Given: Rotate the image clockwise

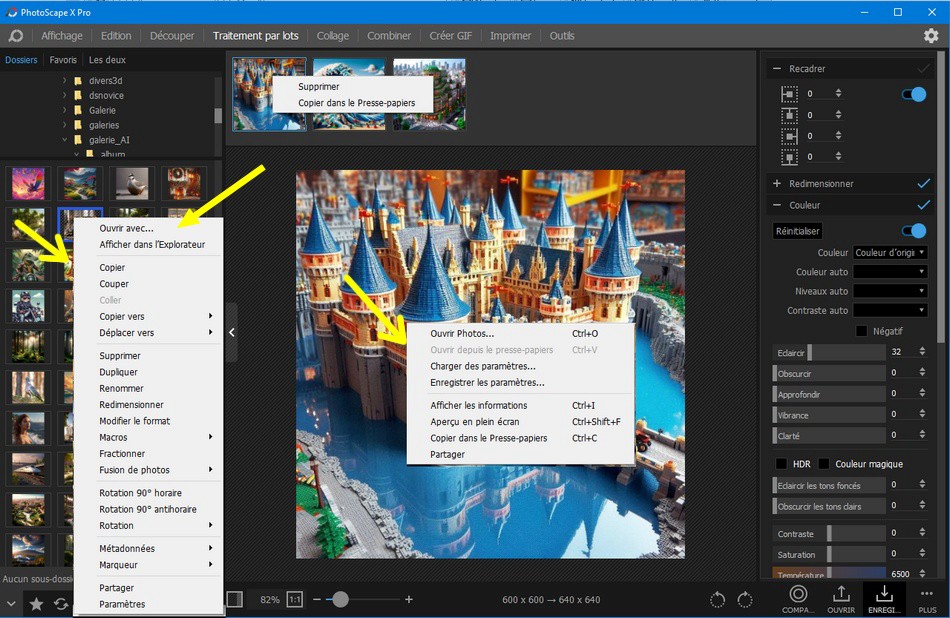Looking at the screenshot, I should (745, 599).
